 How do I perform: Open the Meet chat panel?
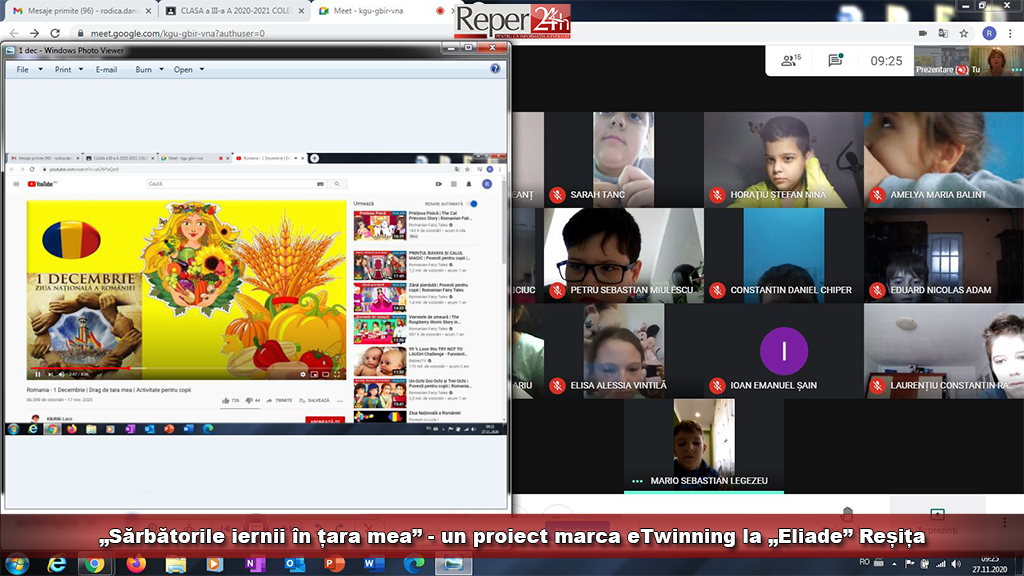coord(835,61)
